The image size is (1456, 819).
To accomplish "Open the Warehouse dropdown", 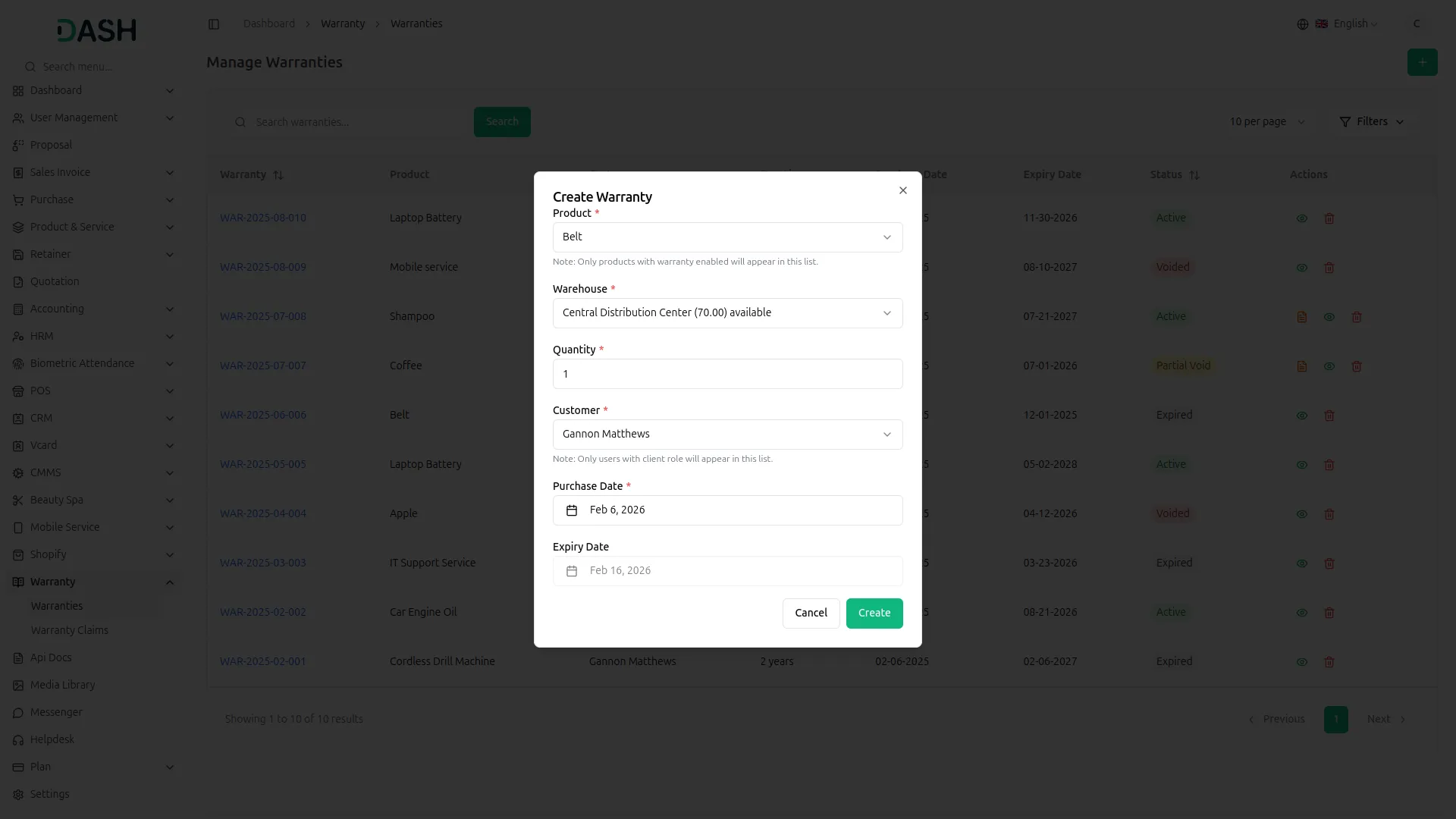I will point(726,313).
